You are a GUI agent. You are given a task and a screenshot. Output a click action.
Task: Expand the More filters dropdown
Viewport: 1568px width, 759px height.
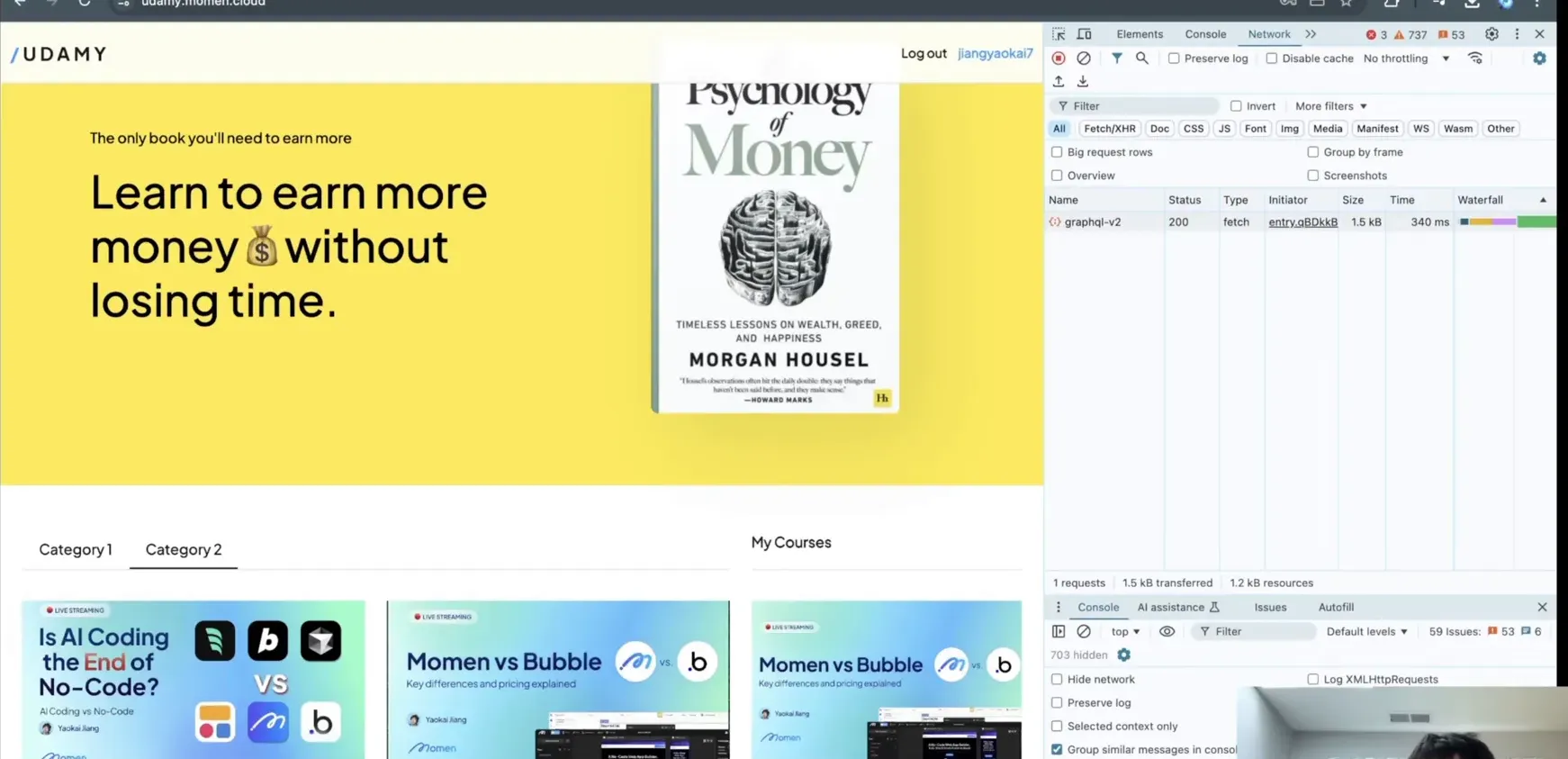click(x=1330, y=106)
